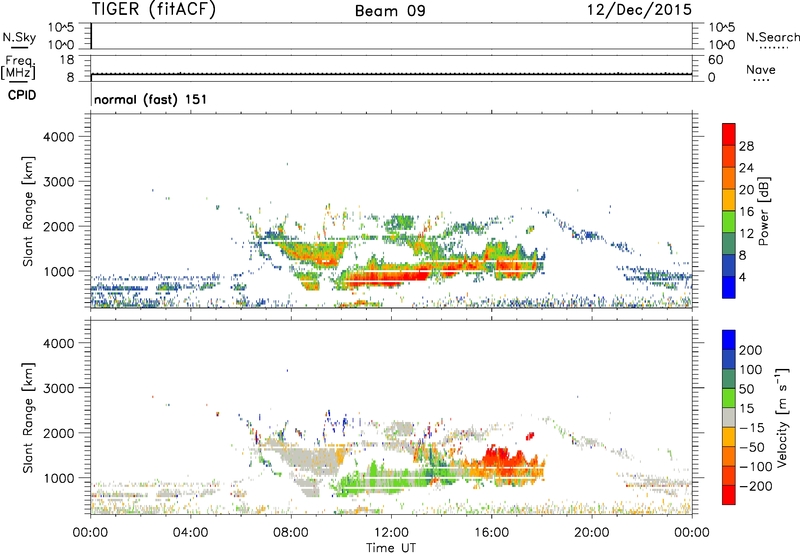Select the 50 label on Velocity colorbar
The width and height of the screenshot is (800, 554).
[746, 389]
